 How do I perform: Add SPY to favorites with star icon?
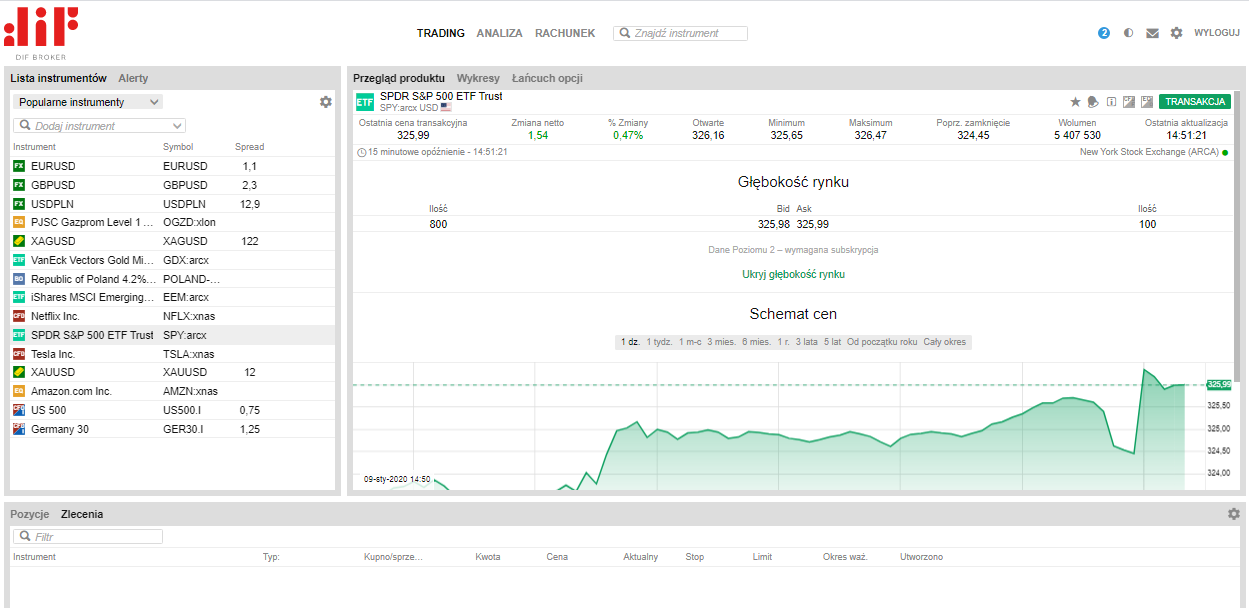(x=1076, y=102)
